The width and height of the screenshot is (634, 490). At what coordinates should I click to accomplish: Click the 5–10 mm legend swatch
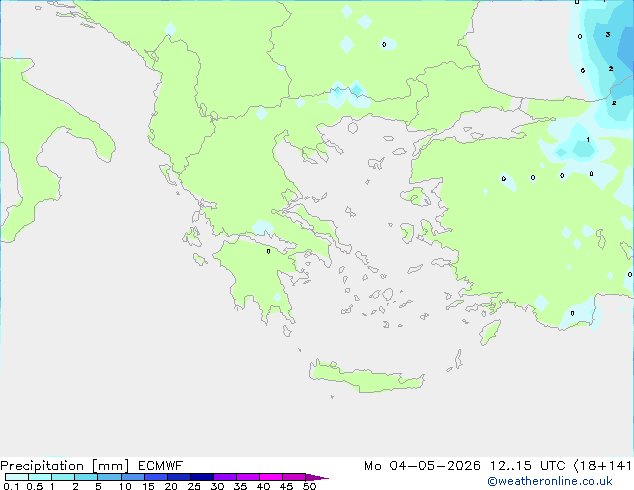(x=110, y=477)
